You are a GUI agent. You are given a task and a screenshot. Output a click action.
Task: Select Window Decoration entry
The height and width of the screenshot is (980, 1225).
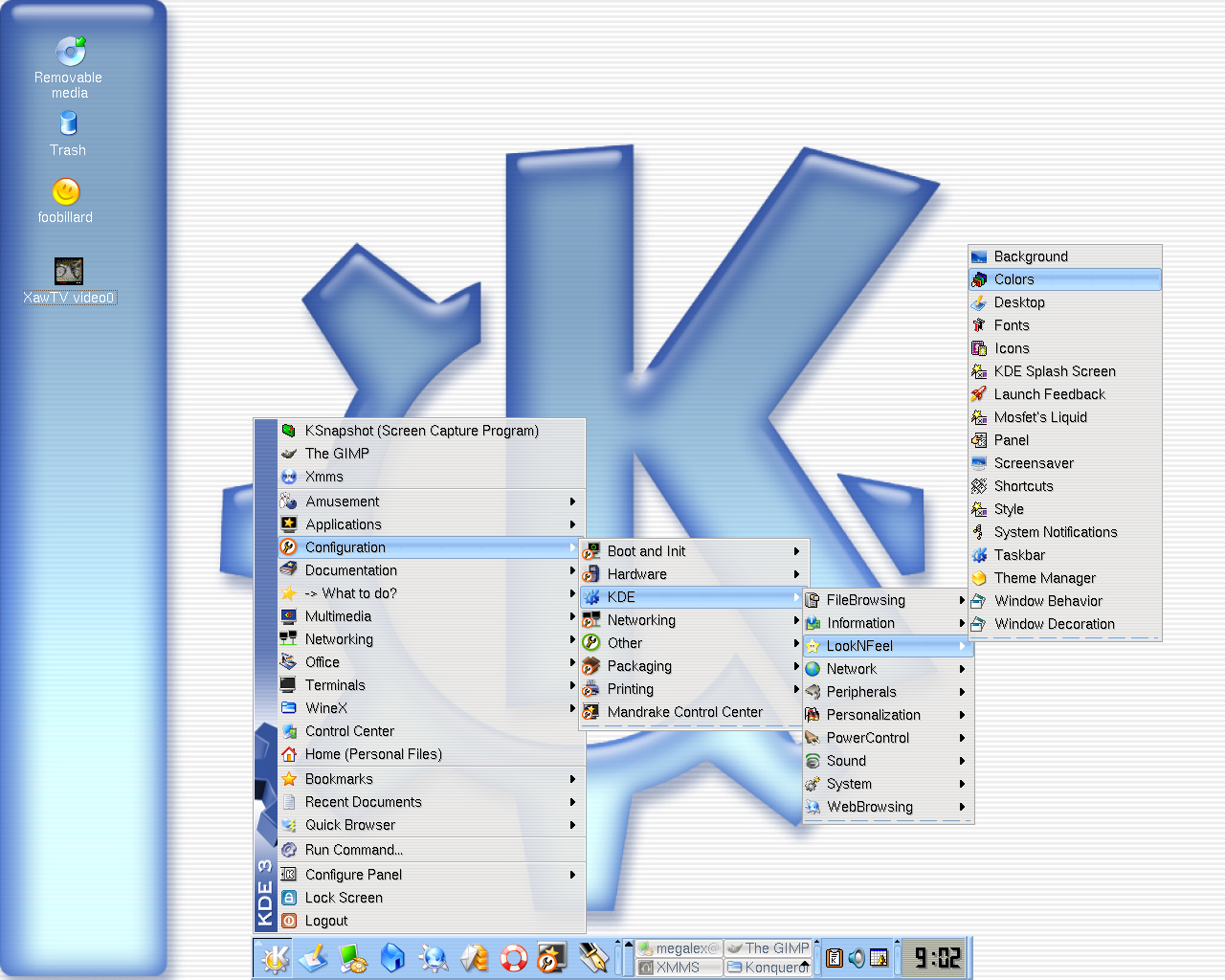click(1065, 624)
